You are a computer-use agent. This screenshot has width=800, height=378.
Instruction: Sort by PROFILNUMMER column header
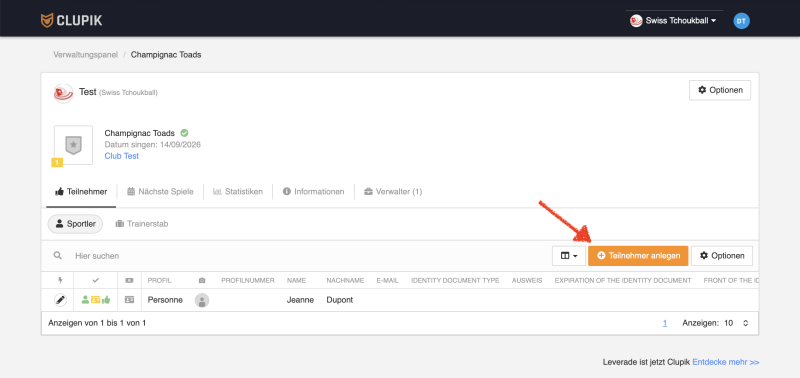tap(248, 281)
